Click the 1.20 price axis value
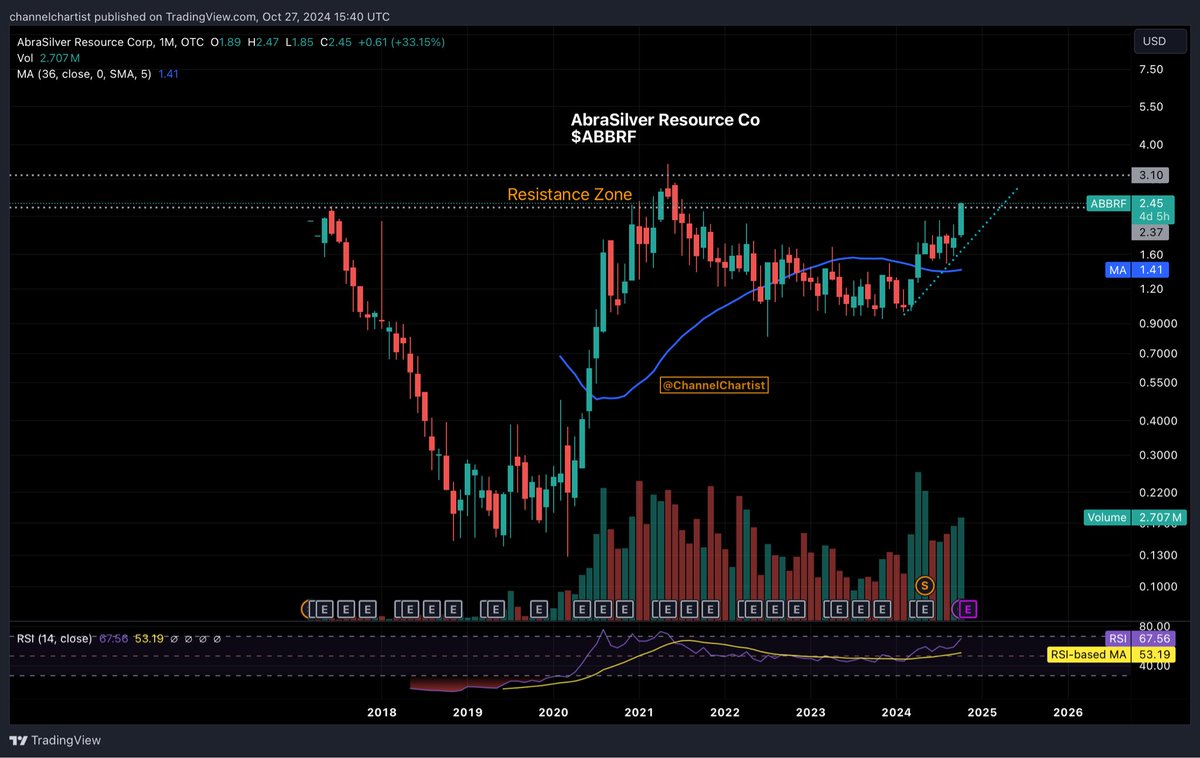This screenshot has width=1200, height=758. (1150, 289)
